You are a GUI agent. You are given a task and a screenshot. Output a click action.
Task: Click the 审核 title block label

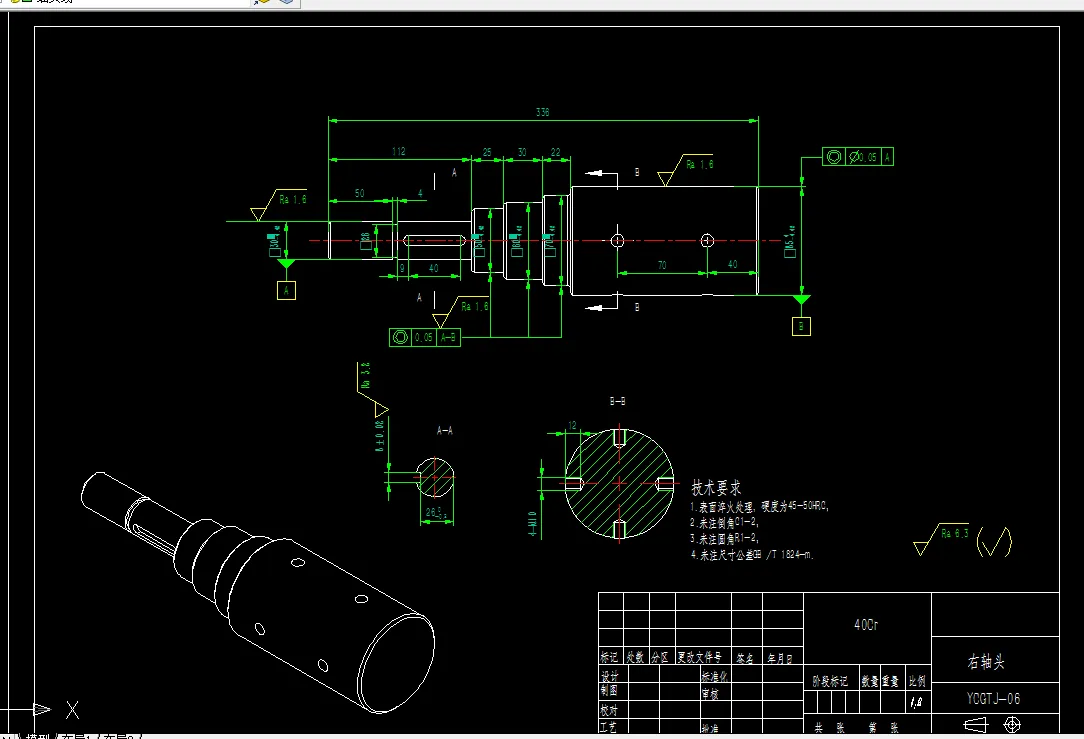click(x=711, y=693)
